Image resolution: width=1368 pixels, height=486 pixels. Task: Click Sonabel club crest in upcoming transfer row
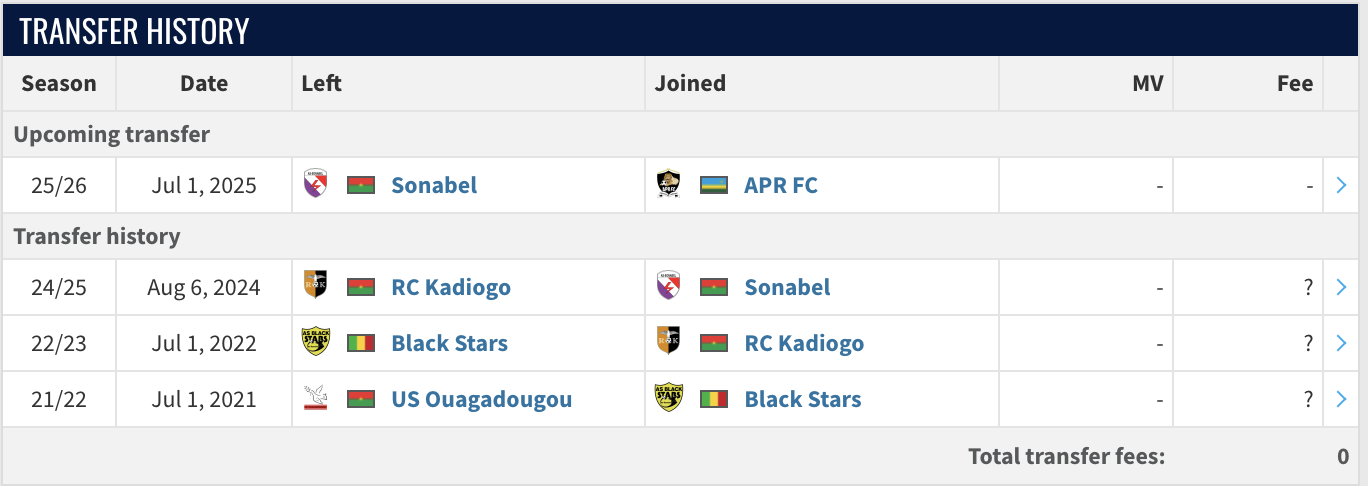tap(315, 184)
